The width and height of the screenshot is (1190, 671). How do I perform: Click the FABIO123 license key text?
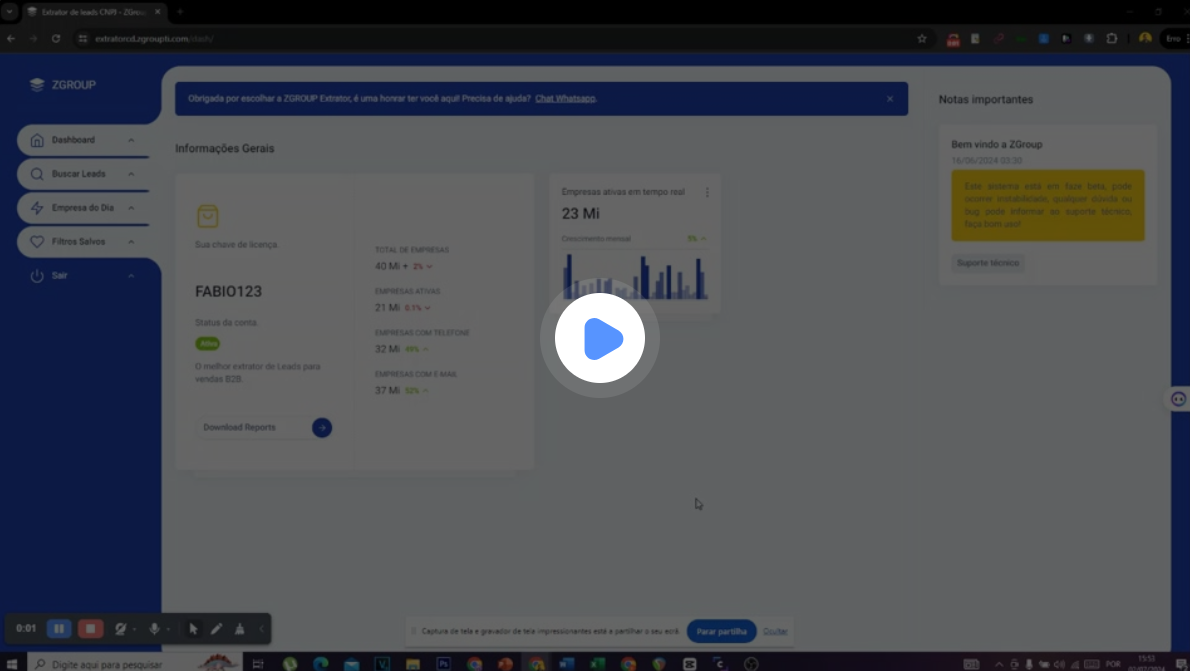click(x=228, y=291)
